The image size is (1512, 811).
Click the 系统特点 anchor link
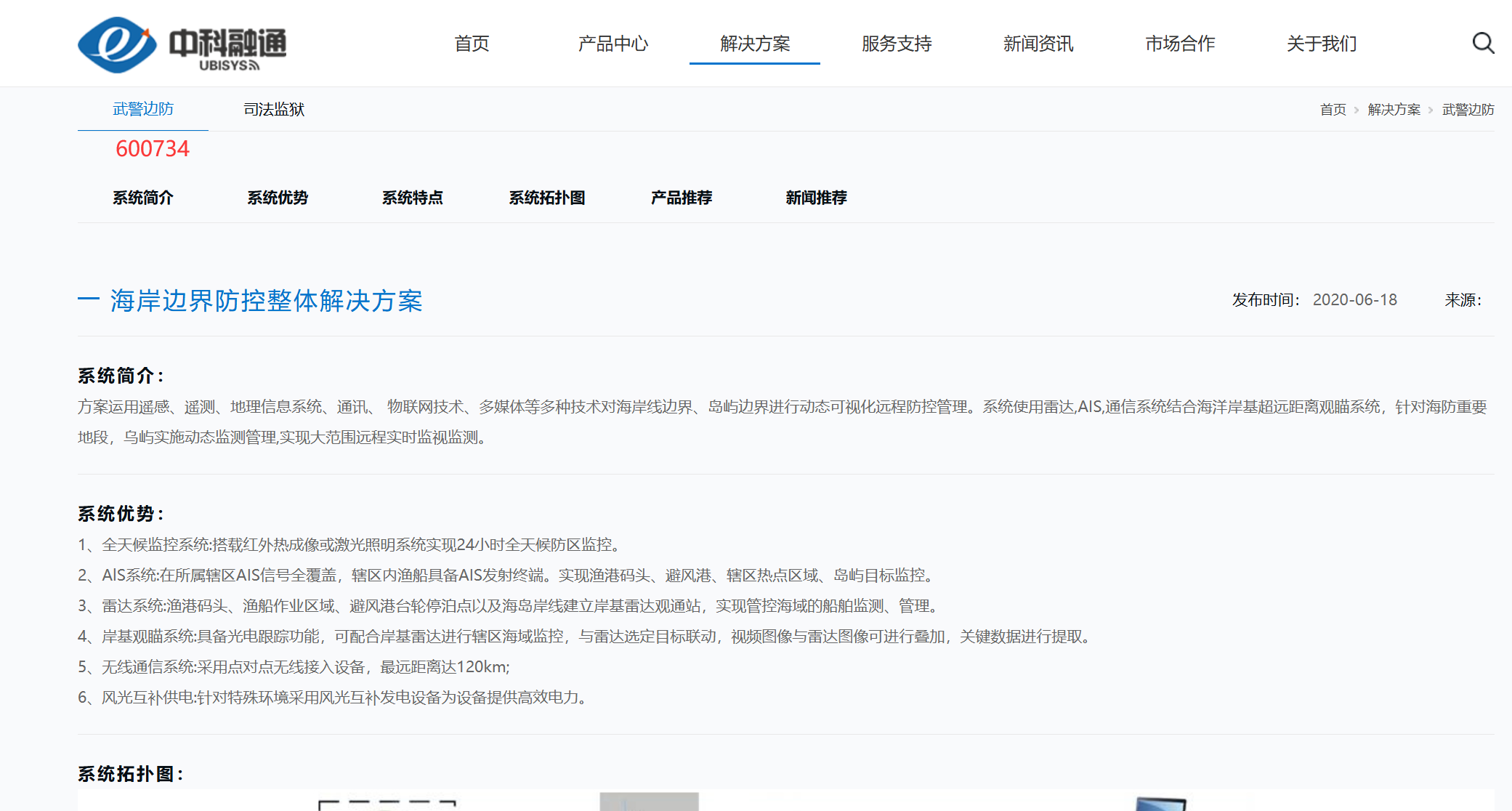coord(412,198)
